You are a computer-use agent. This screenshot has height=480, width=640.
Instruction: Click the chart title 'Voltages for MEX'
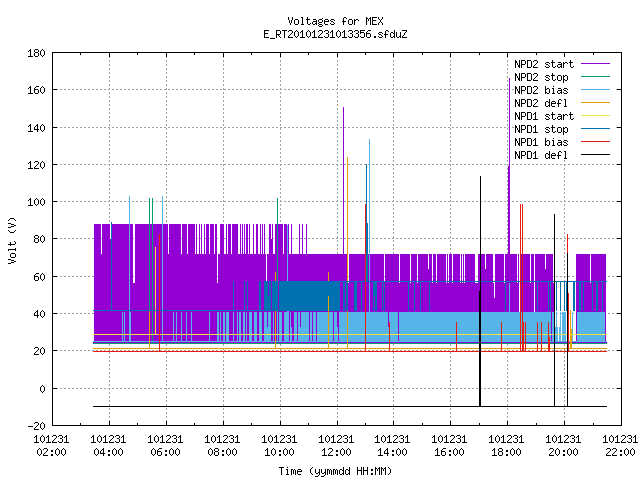coord(335,21)
